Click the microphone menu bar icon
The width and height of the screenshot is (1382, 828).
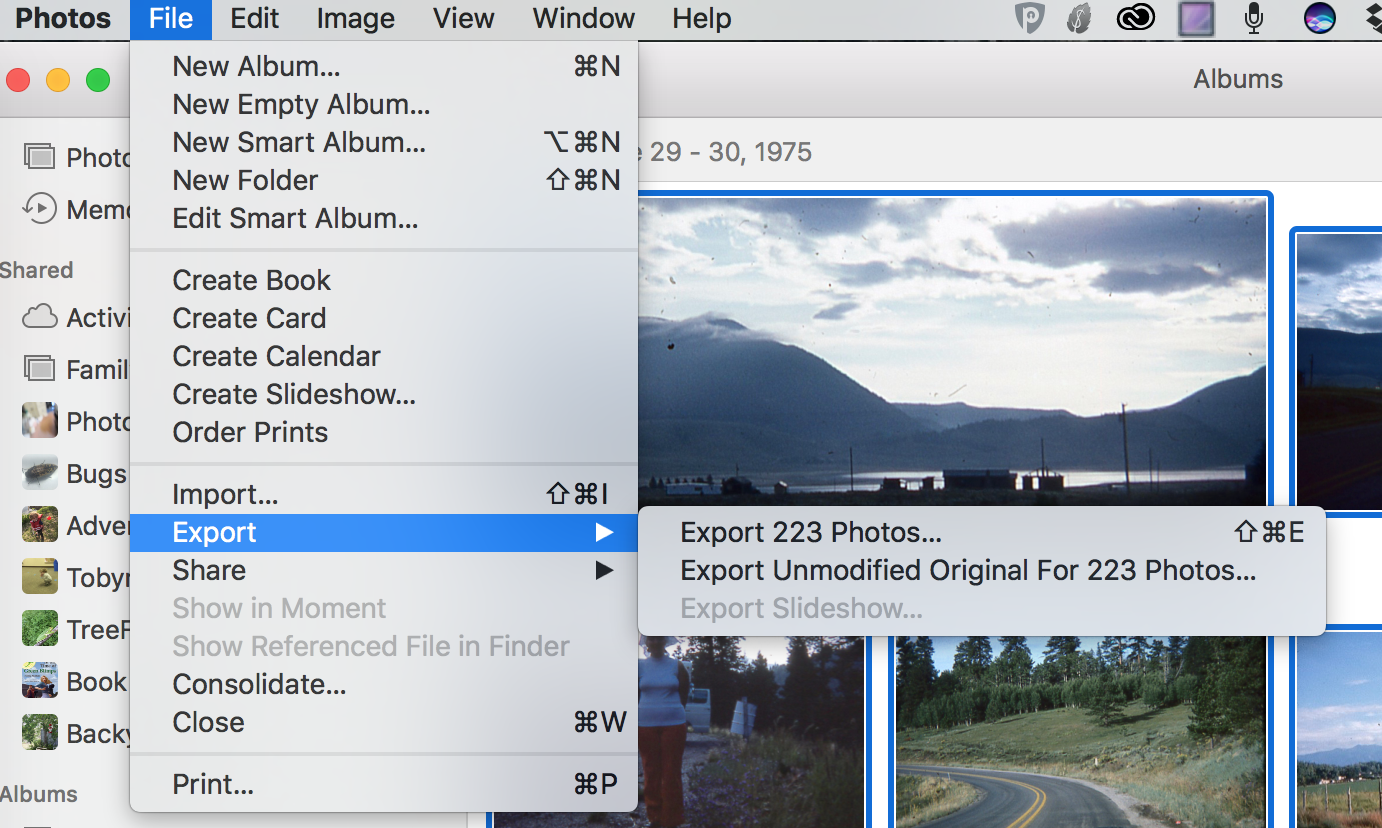pos(1254,18)
